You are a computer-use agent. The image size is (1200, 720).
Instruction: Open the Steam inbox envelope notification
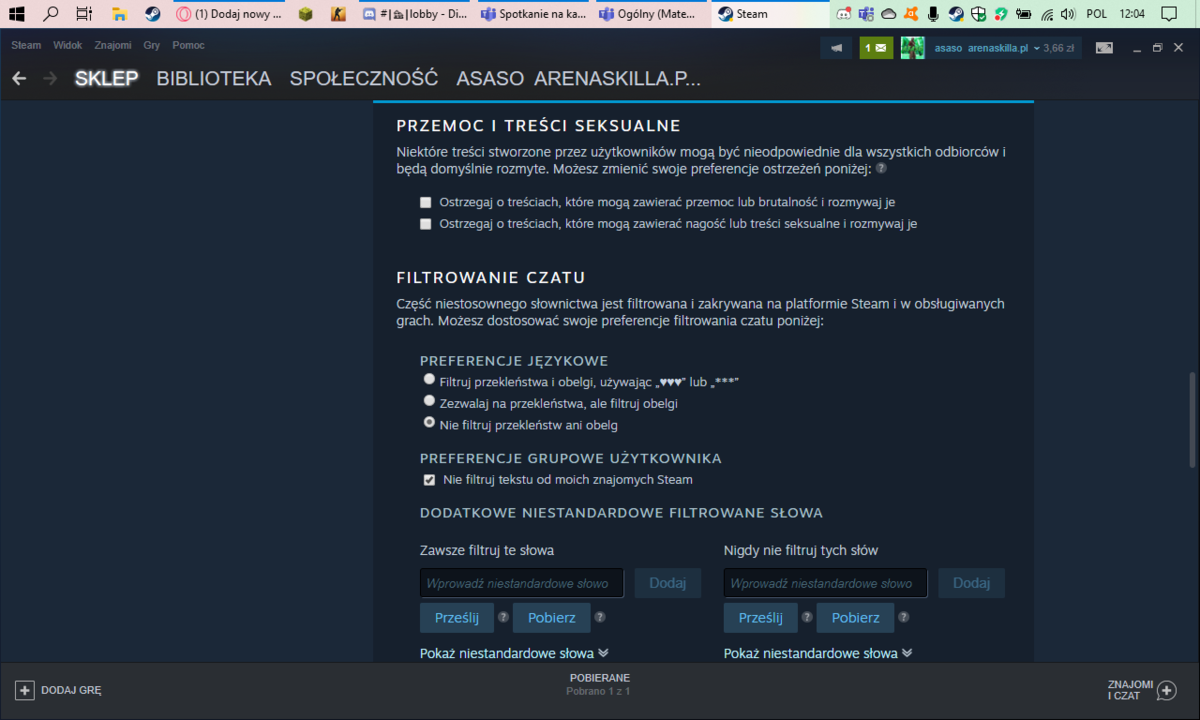(875, 47)
